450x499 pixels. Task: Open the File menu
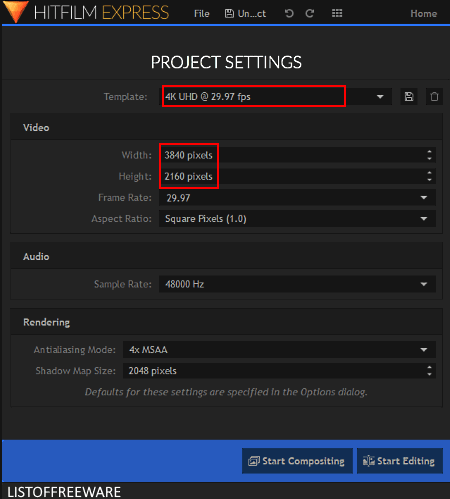click(202, 14)
